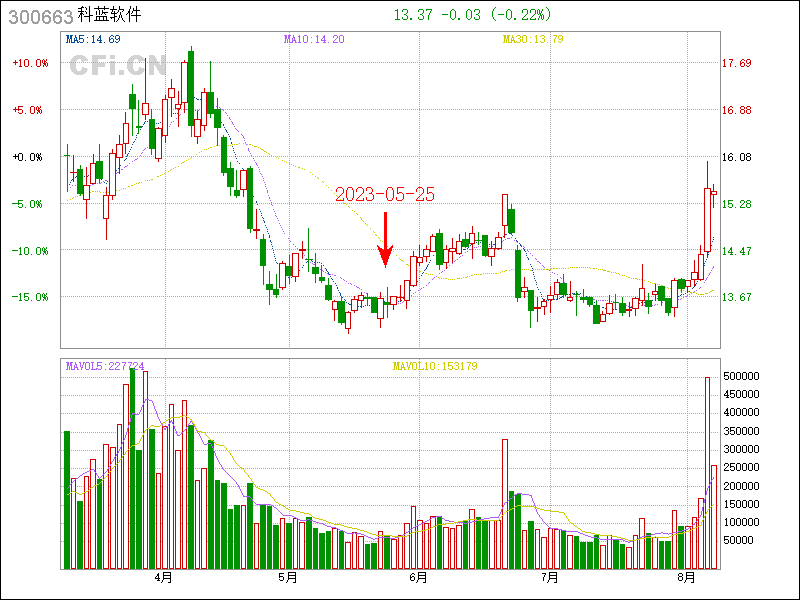The height and width of the screenshot is (600, 800).
Task: Click the -15.0% percent axis label
Action: (x=29, y=297)
